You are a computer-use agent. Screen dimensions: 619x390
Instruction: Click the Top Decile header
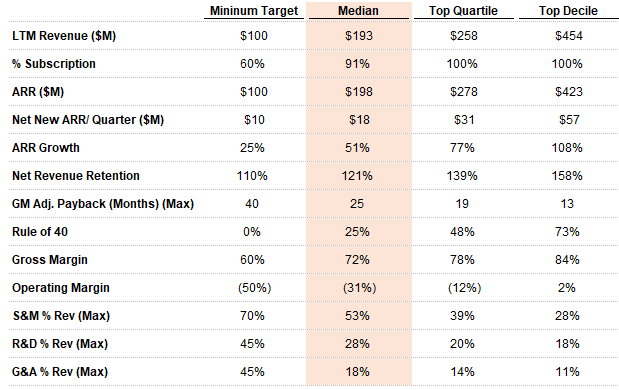coord(568,11)
